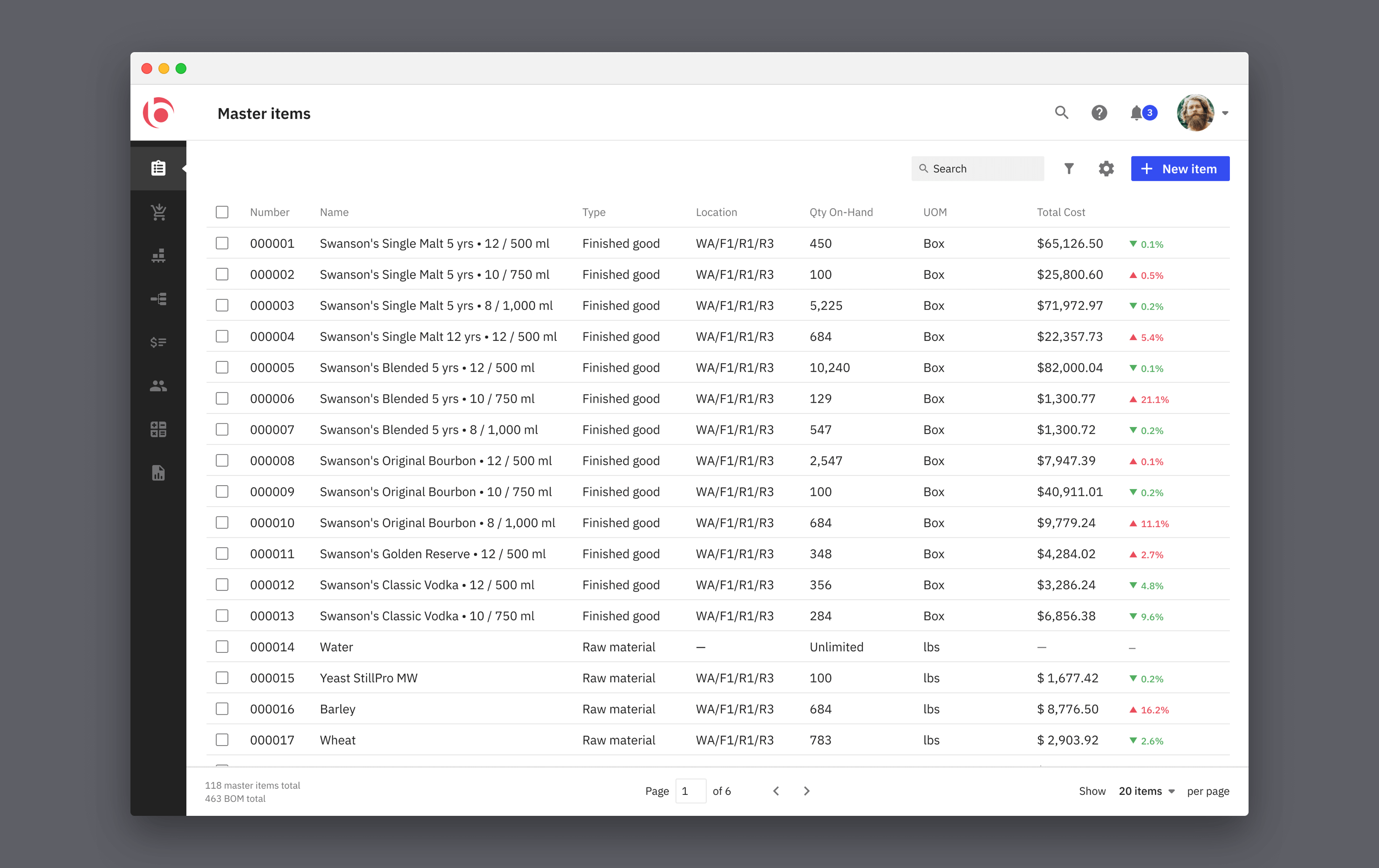Check the box for item 000005
Screen dimensions: 1379x868
pyautogui.click(x=222, y=367)
